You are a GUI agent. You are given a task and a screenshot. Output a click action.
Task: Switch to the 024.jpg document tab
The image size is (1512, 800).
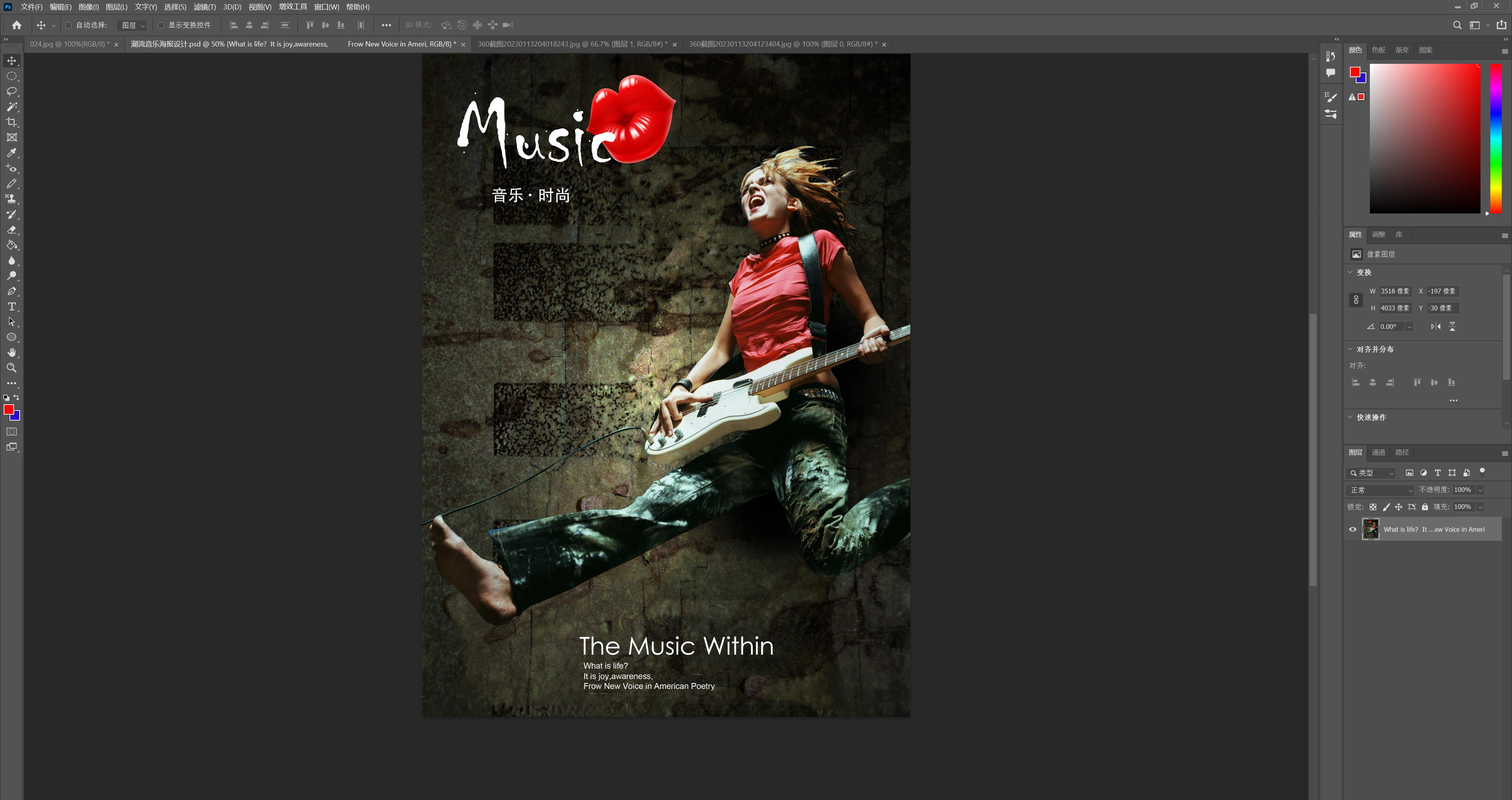pyautogui.click(x=69, y=44)
